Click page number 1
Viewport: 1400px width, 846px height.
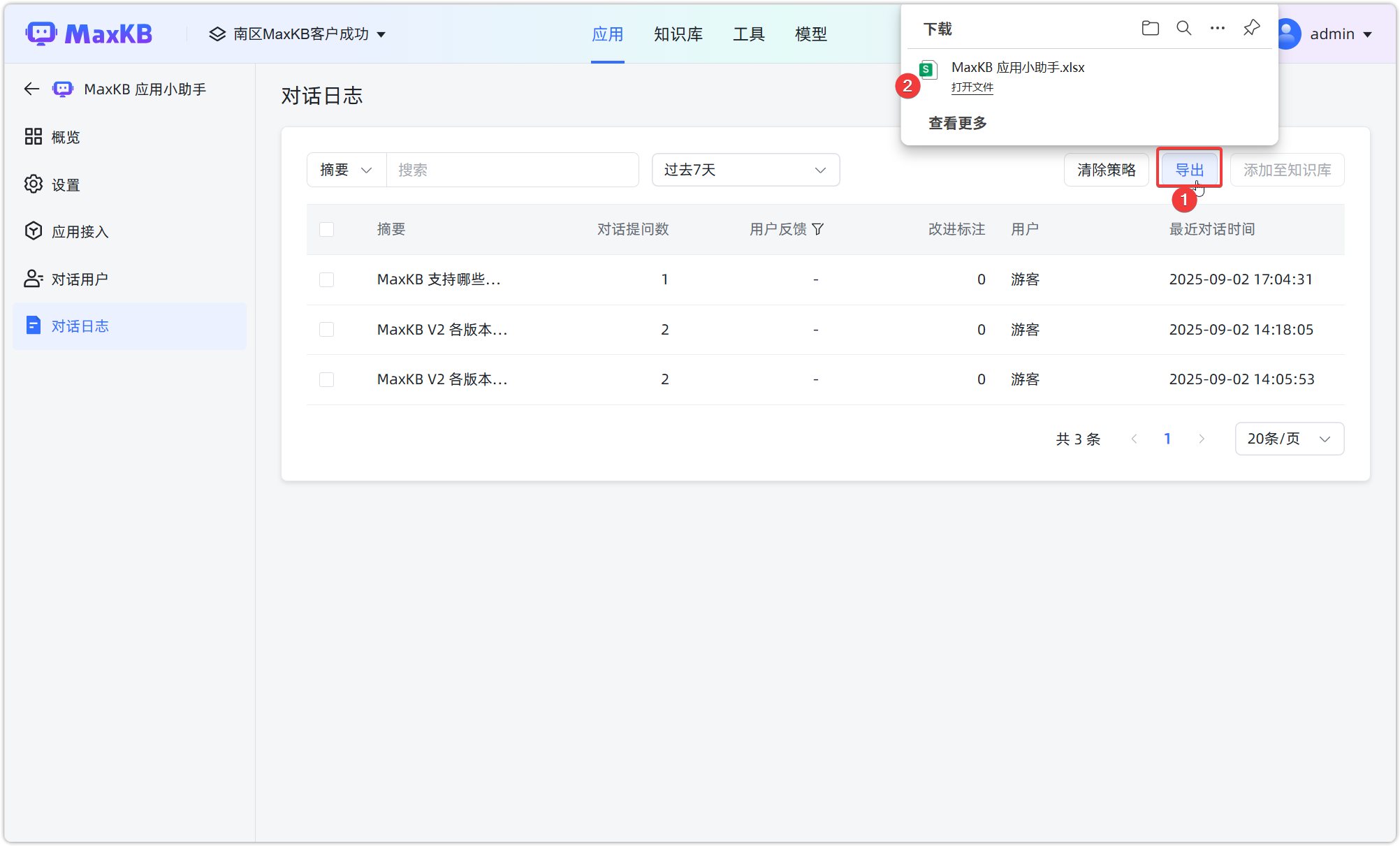tap(1167, 439)
